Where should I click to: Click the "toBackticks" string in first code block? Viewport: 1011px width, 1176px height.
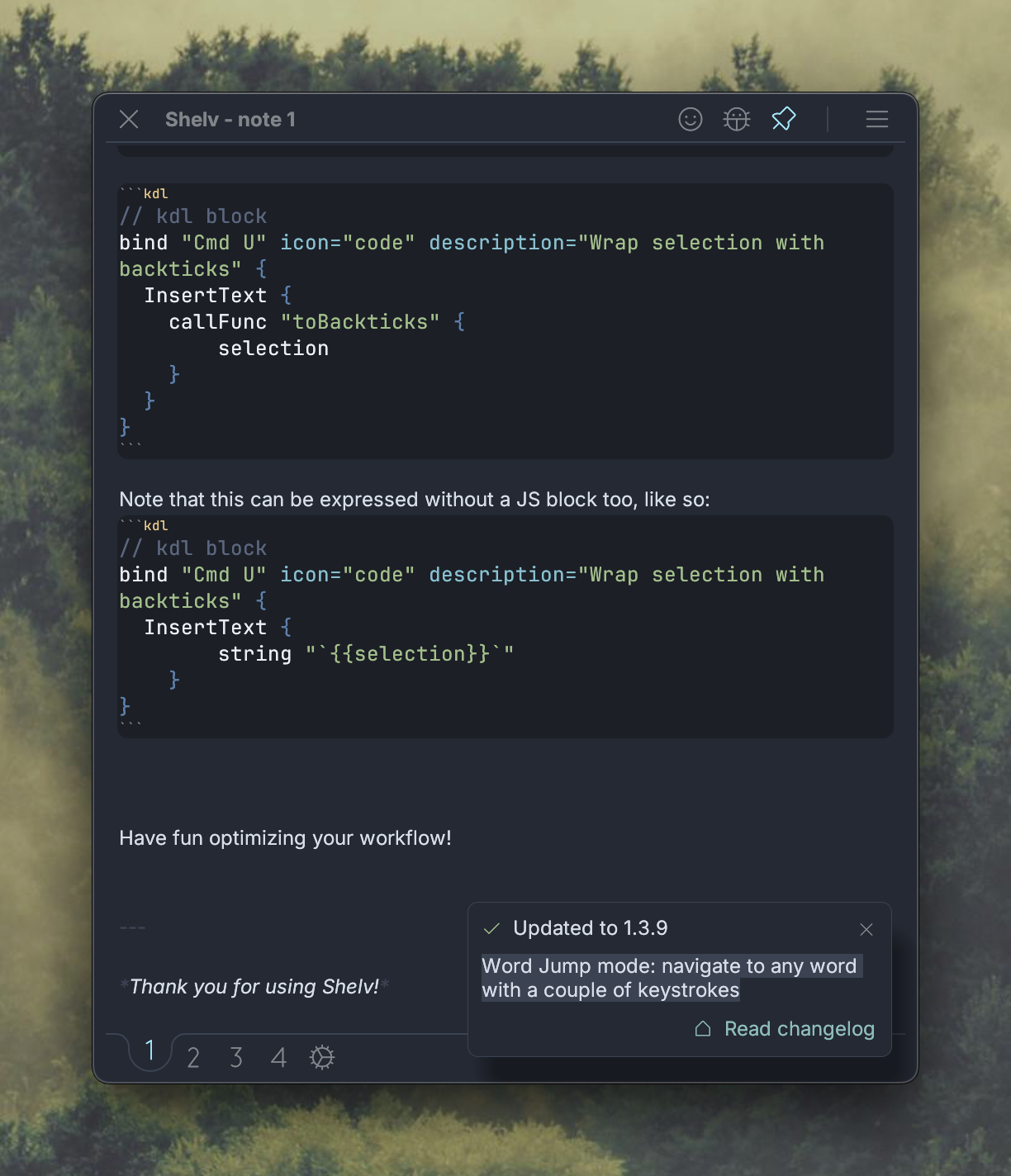(x=360, y=322)
